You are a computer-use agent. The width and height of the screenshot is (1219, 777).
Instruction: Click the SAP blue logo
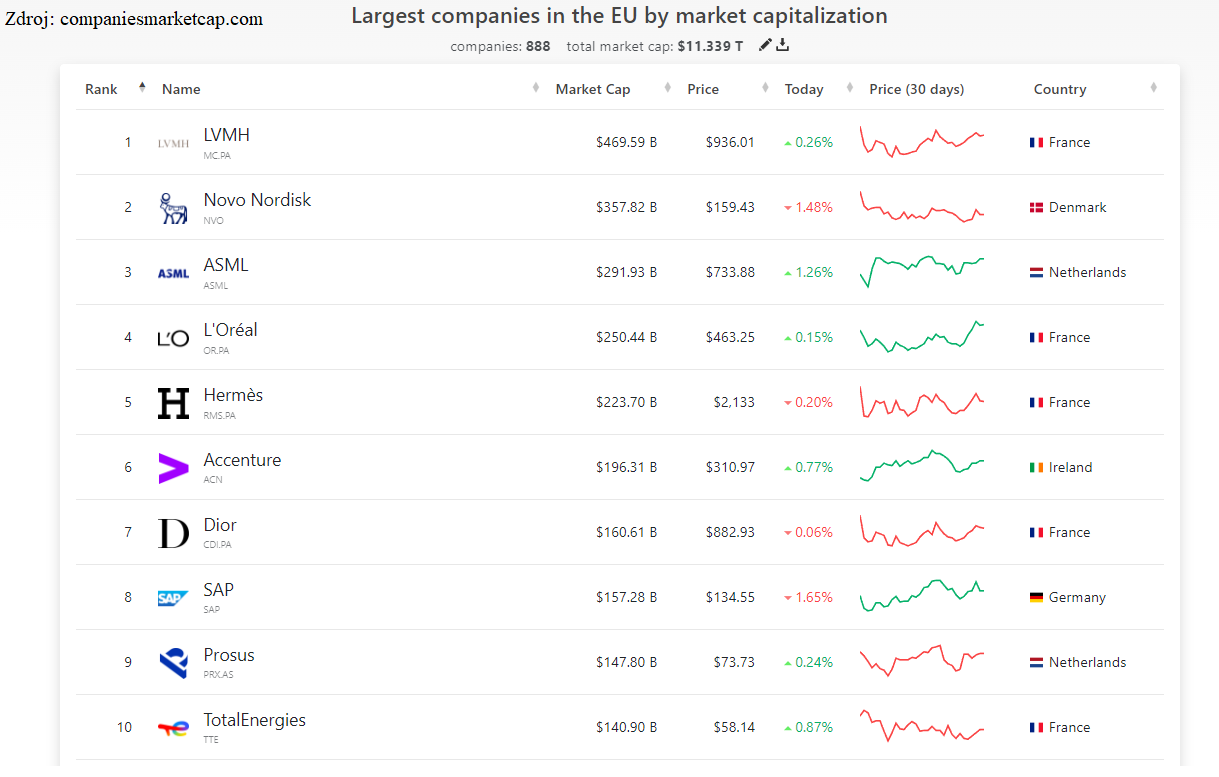(173, 598)
